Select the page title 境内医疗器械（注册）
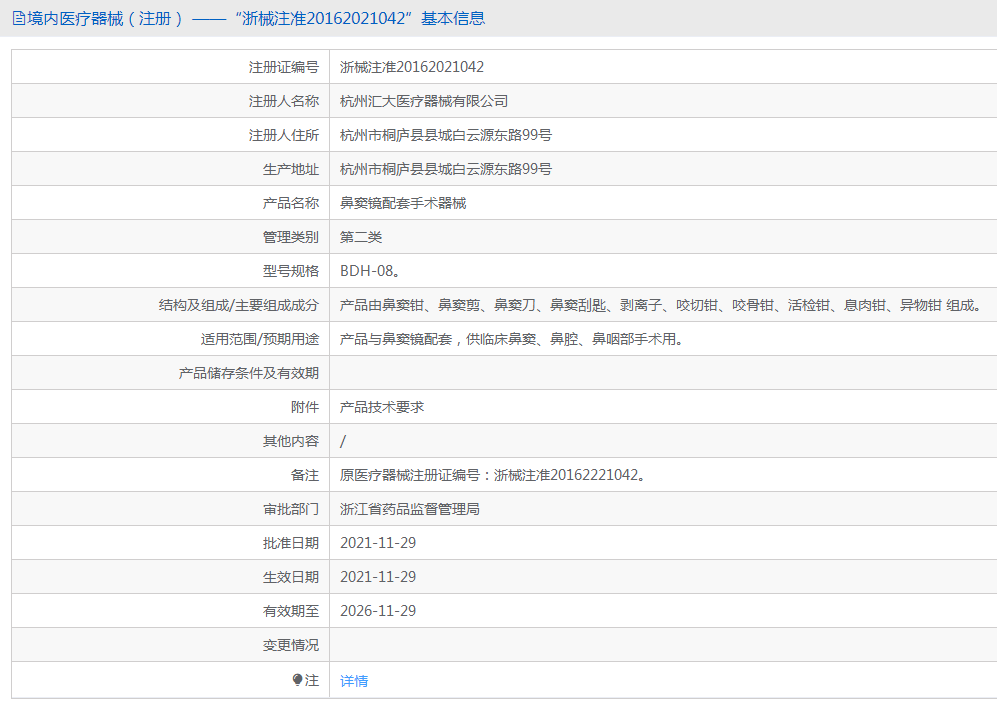 point(106,18)
